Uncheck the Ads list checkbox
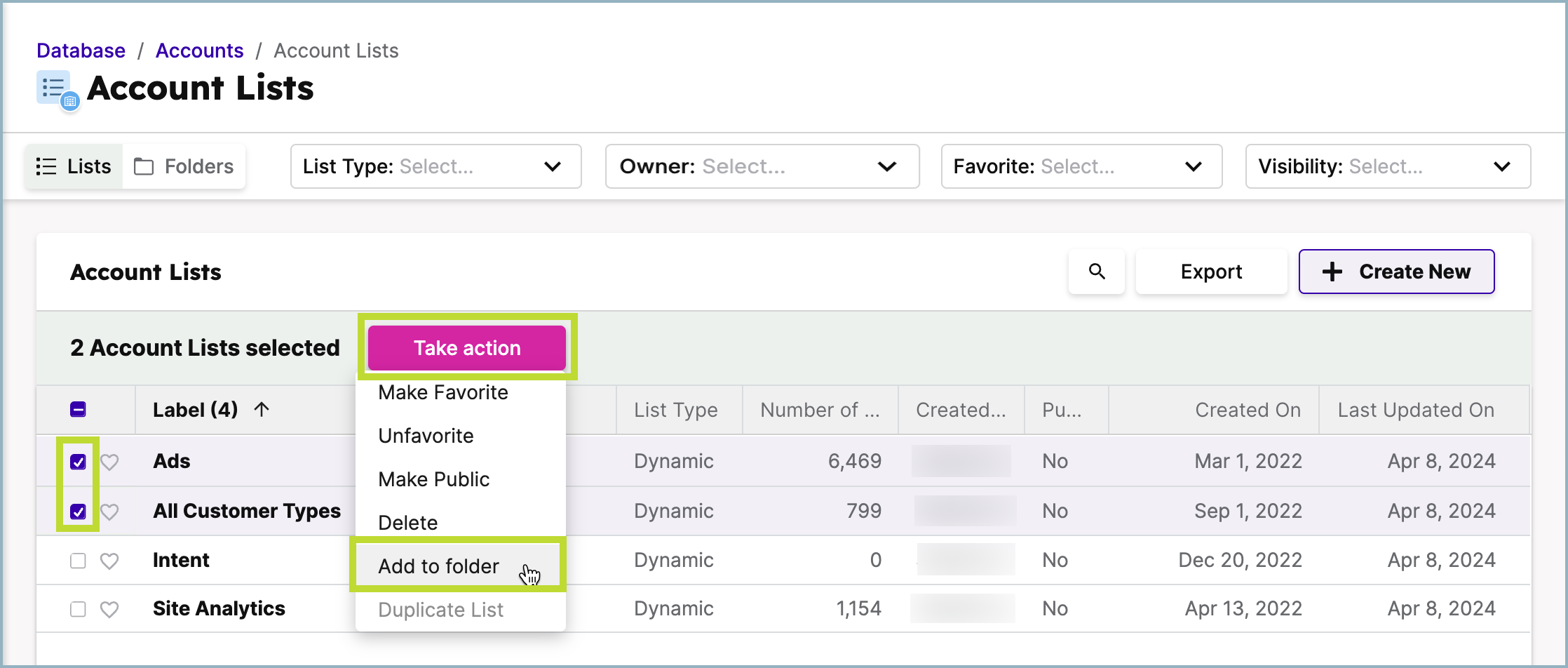 point(78,462)
